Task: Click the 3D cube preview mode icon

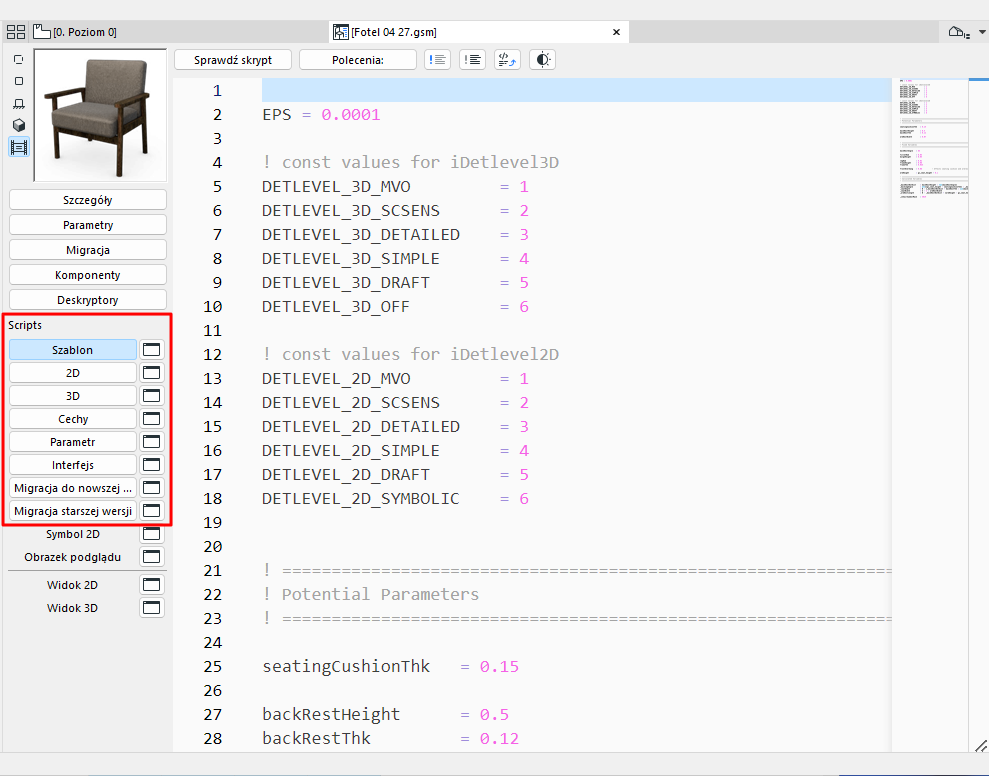Action: tap(18, 125)
